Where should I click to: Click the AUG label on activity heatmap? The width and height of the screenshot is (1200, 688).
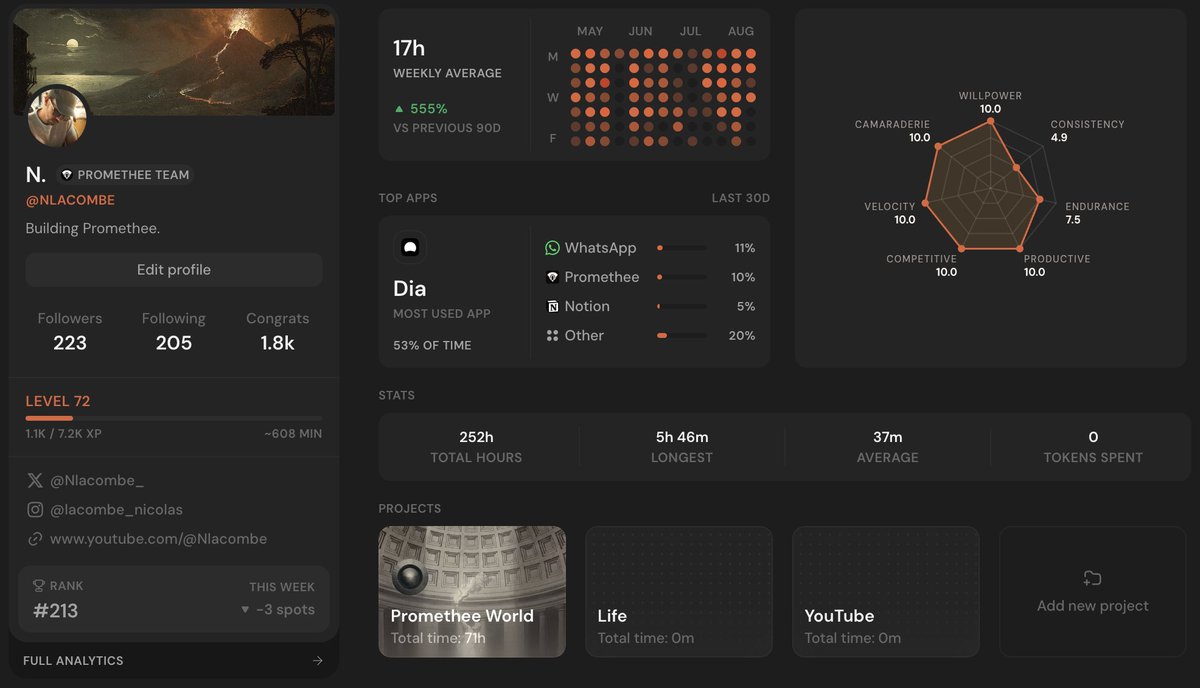(x=741, y=31)
